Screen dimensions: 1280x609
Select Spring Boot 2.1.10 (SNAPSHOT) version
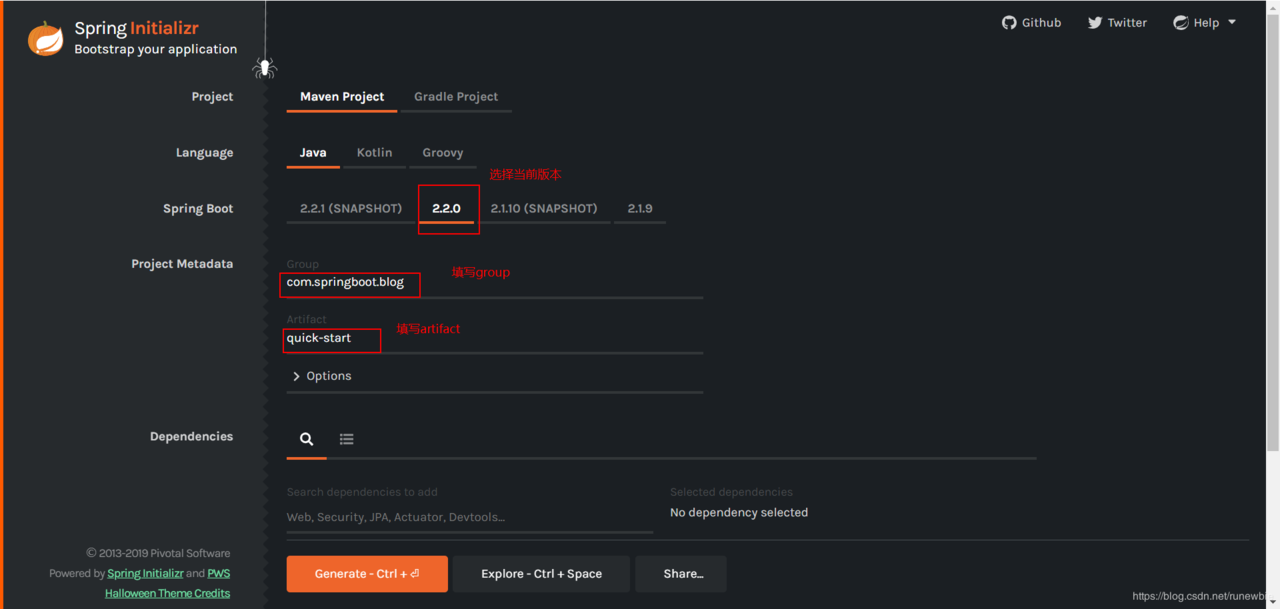(x=544, y=209)
